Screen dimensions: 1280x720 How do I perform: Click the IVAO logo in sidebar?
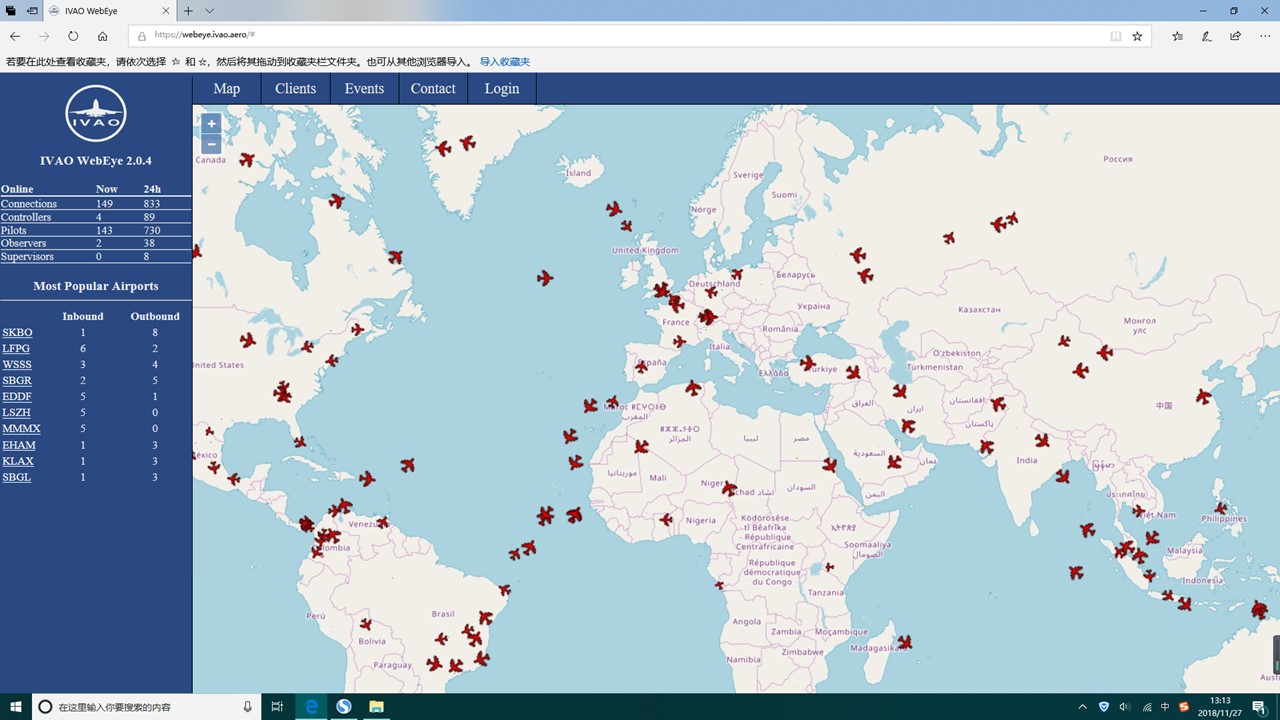(x=96, y=114)
